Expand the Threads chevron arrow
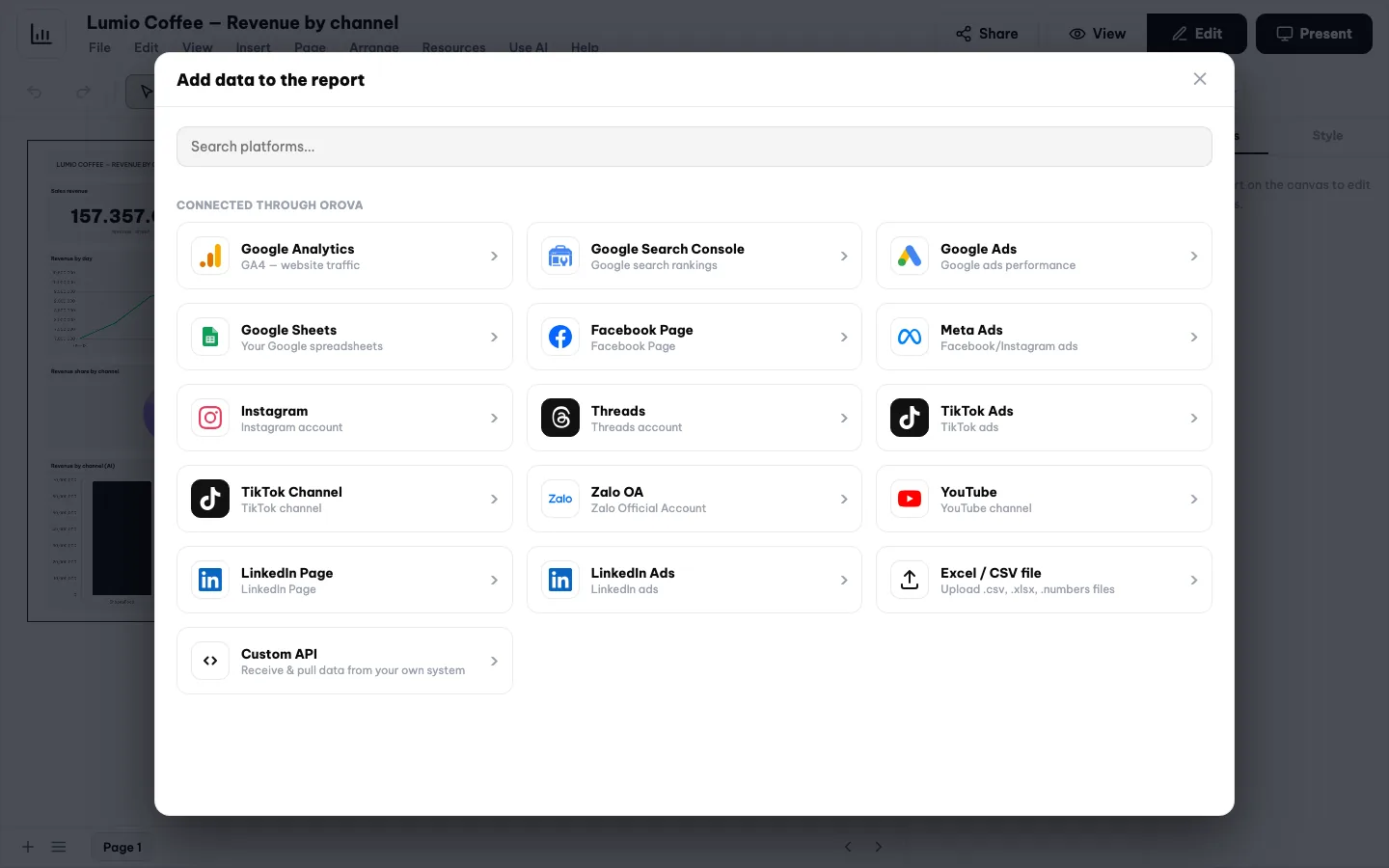Screen dimensions: 1389x868 coord(844,418)
